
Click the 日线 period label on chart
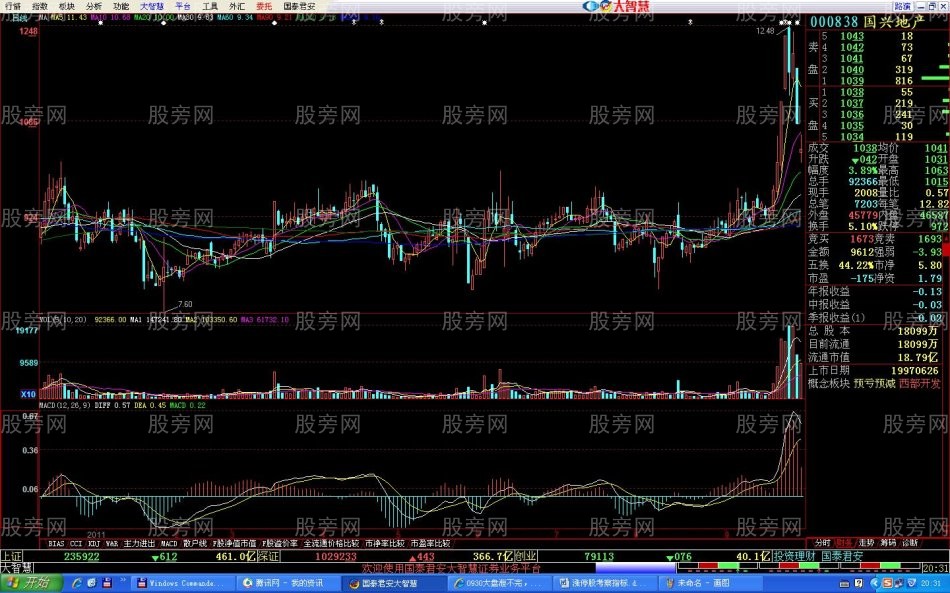click(x=18, y=17)
